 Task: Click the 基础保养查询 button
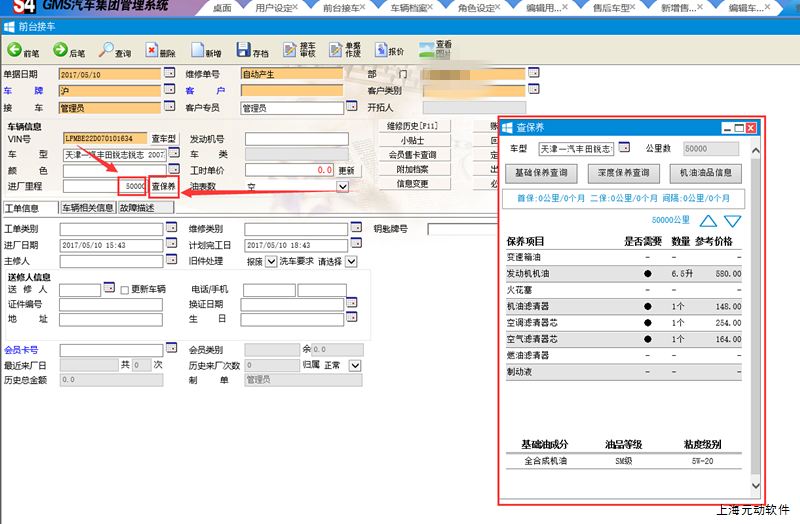[x=541, y=173]
